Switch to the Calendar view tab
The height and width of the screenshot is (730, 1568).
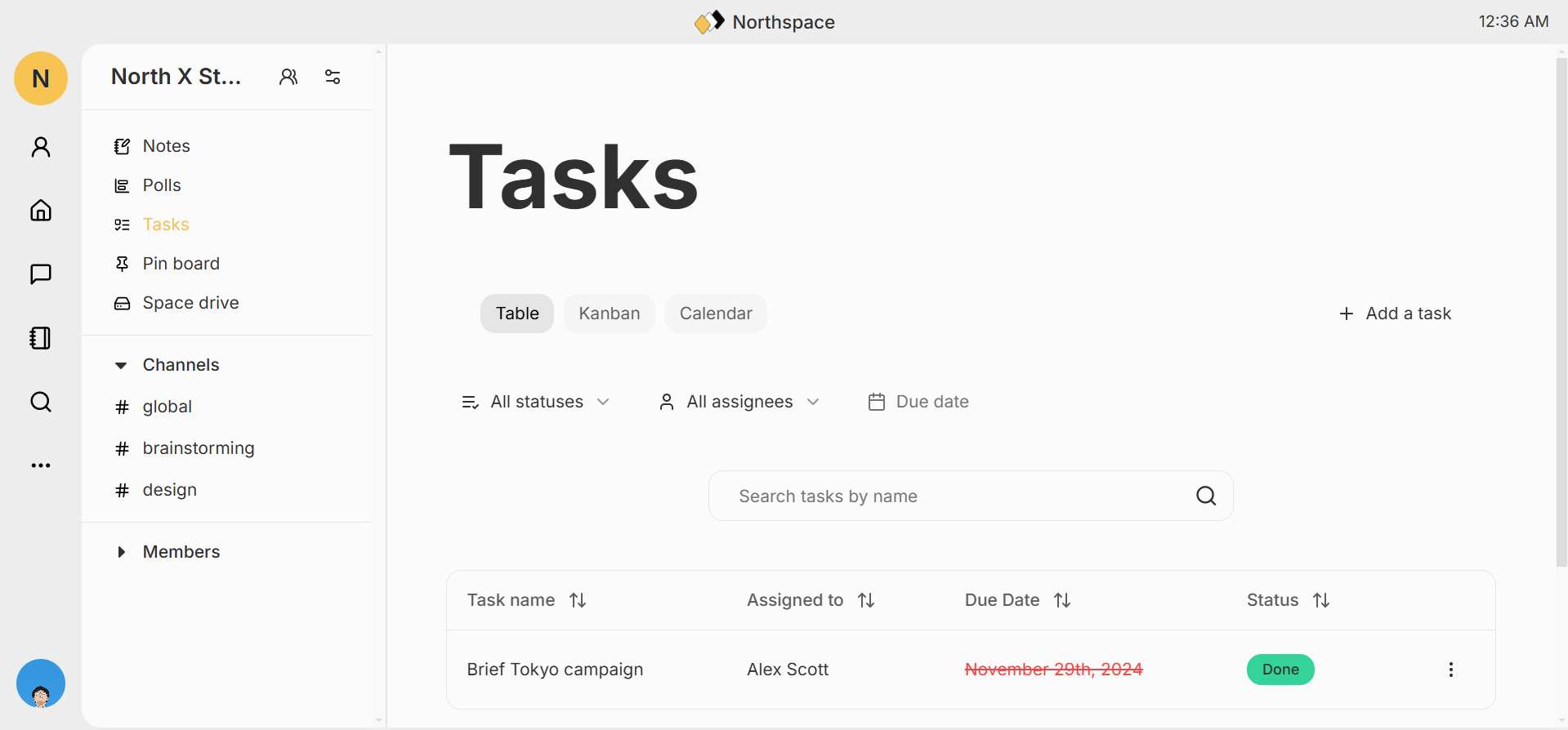point(716,314)
